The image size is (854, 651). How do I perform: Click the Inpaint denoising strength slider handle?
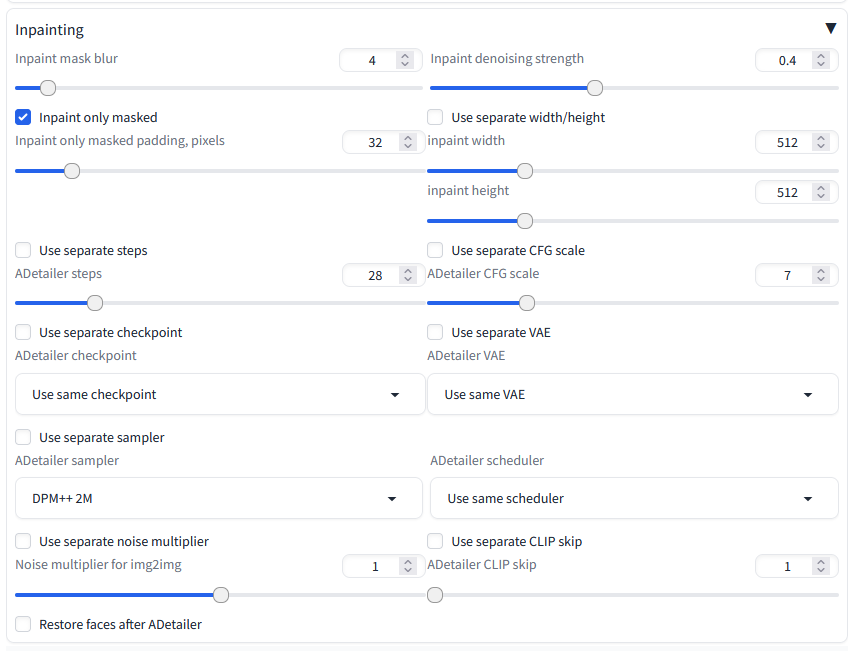tap(595, 88)
